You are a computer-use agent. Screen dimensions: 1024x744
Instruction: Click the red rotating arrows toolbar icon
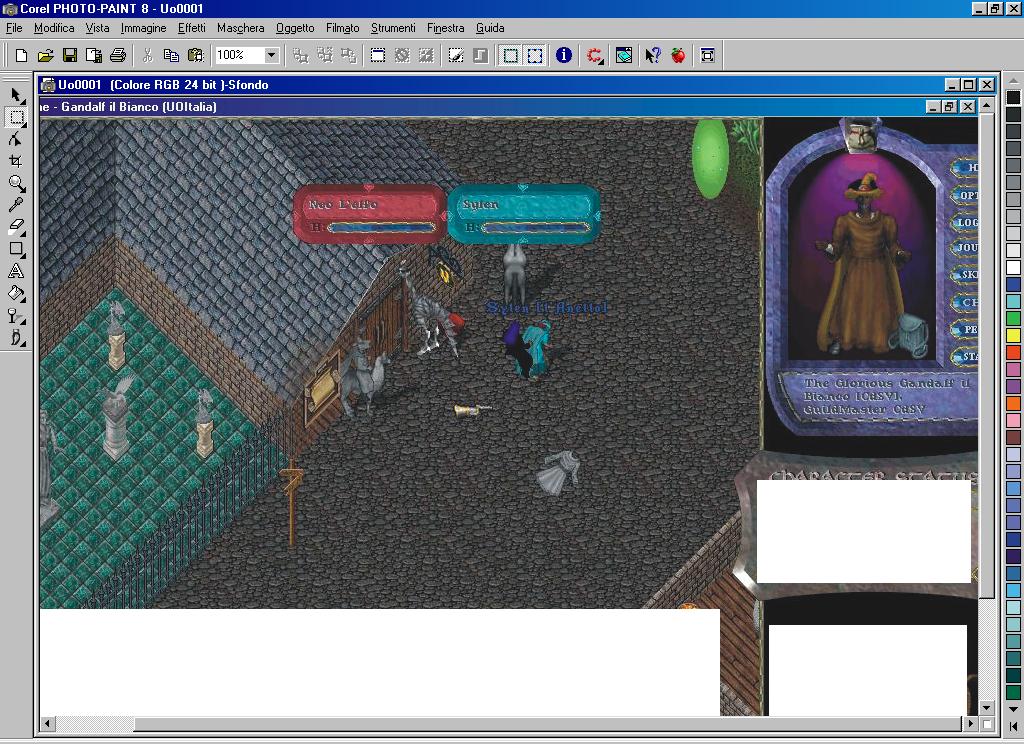tap(594, 56)
